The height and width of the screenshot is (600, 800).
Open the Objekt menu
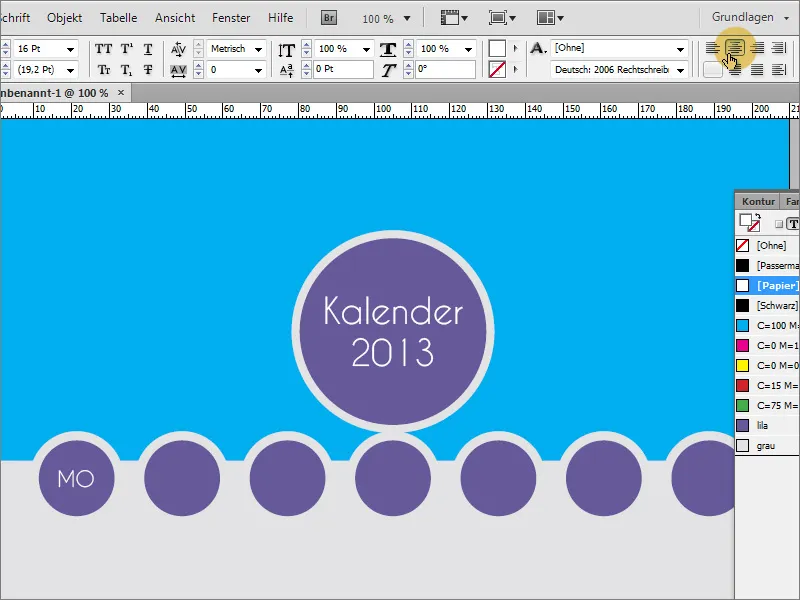(x=64, y=18)
